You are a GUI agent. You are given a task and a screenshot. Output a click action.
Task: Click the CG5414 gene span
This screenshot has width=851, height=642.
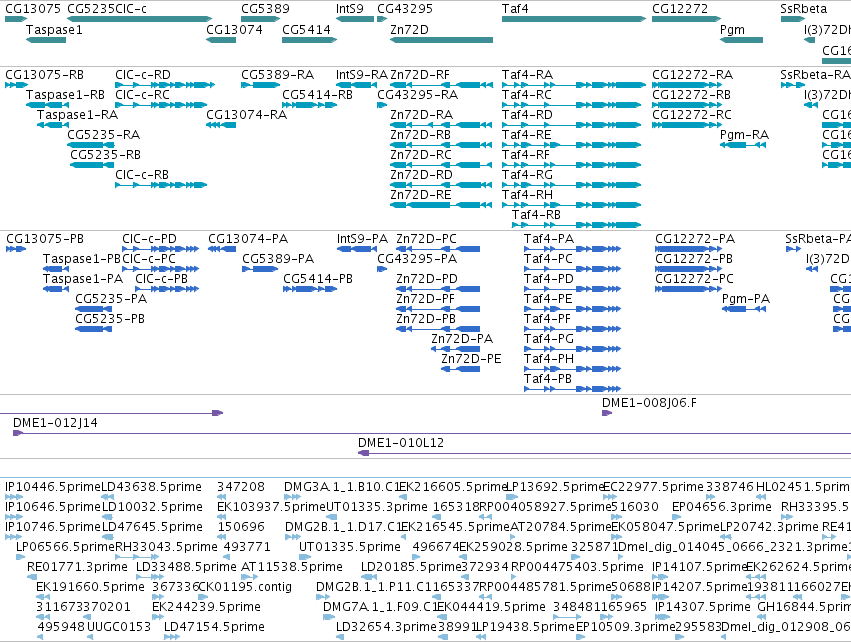click(x=309, y=40)
